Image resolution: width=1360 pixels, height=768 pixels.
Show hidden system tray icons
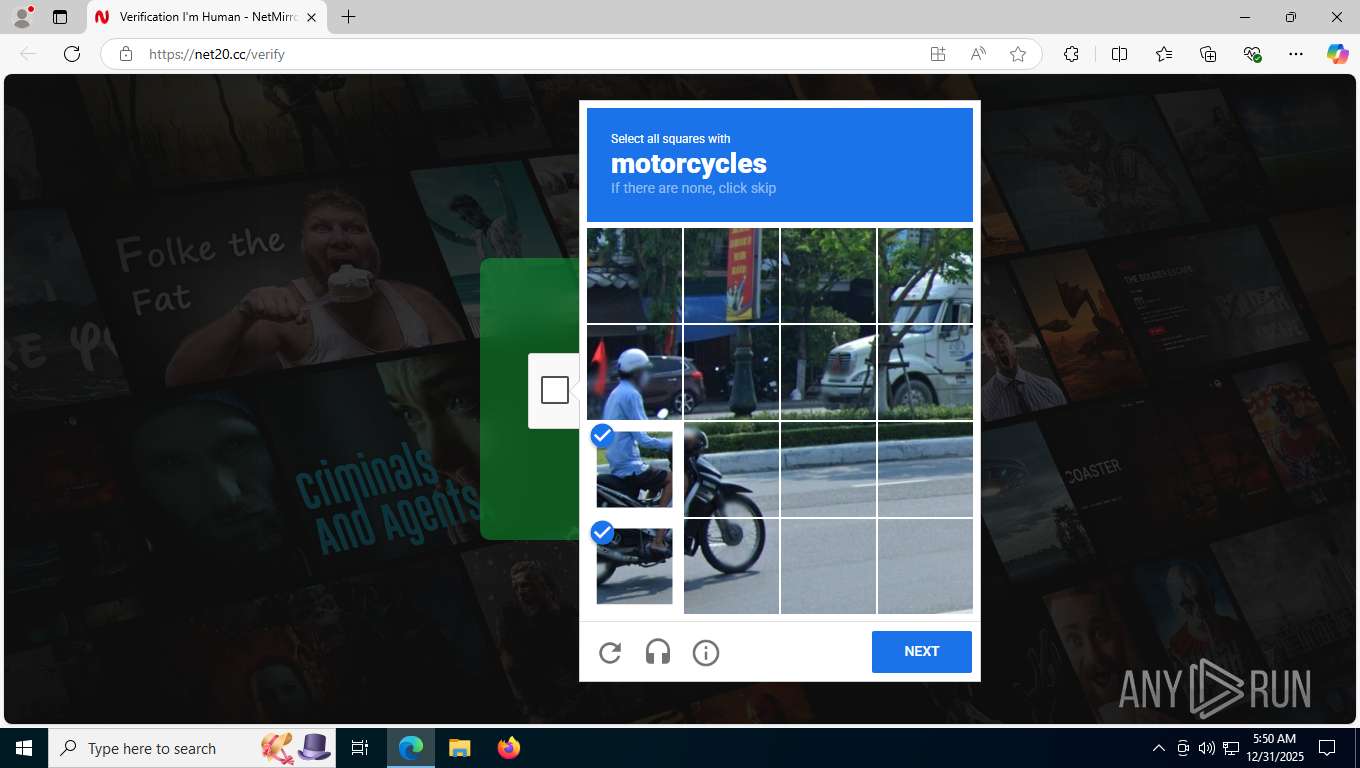1158,748
